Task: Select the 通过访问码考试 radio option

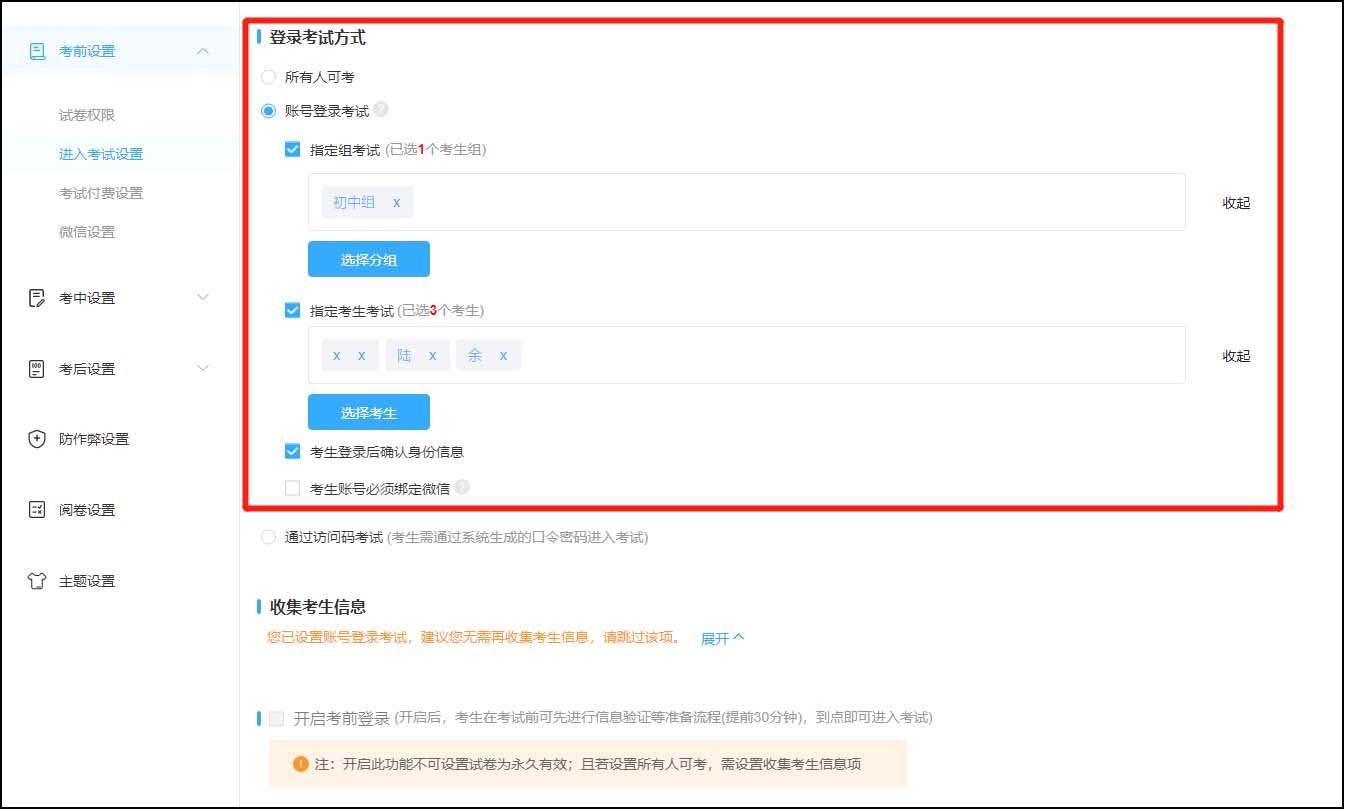Action: [268, 537]
